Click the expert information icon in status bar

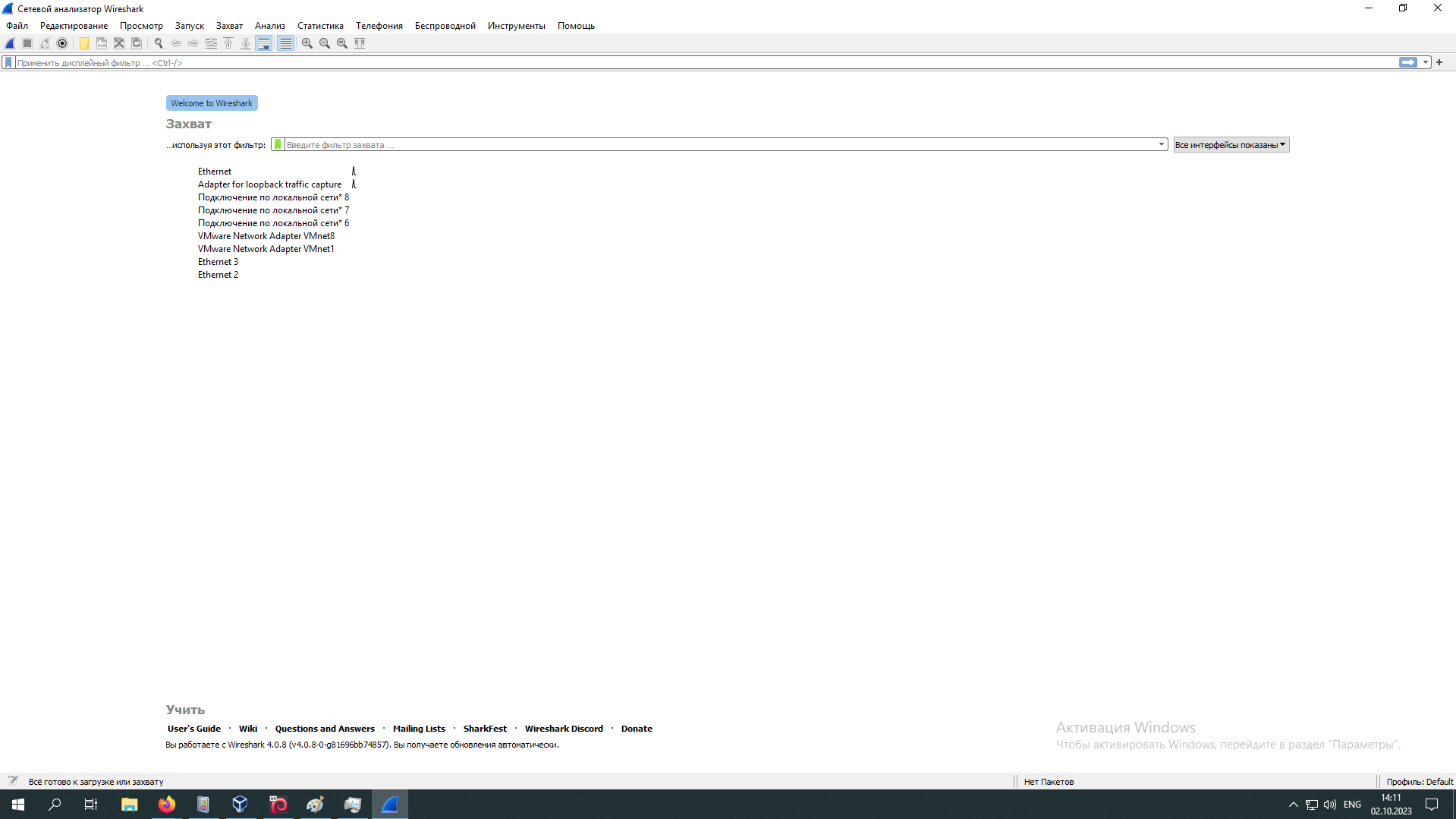13,781
